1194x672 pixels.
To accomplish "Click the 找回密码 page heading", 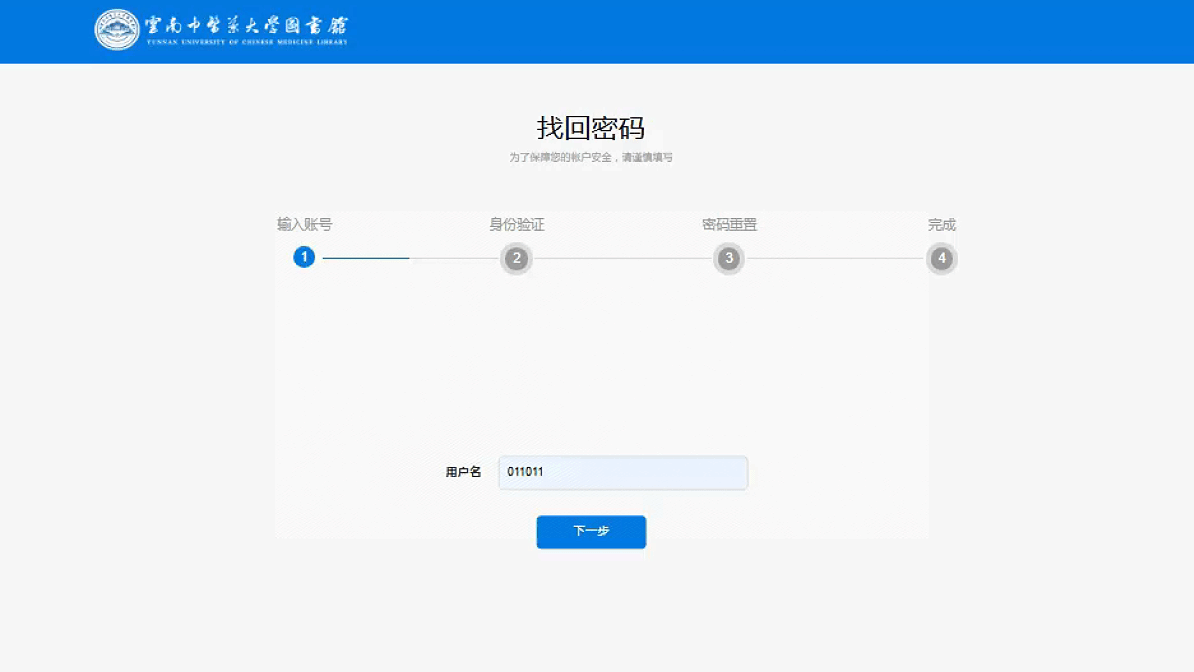I will coord(590,128).
